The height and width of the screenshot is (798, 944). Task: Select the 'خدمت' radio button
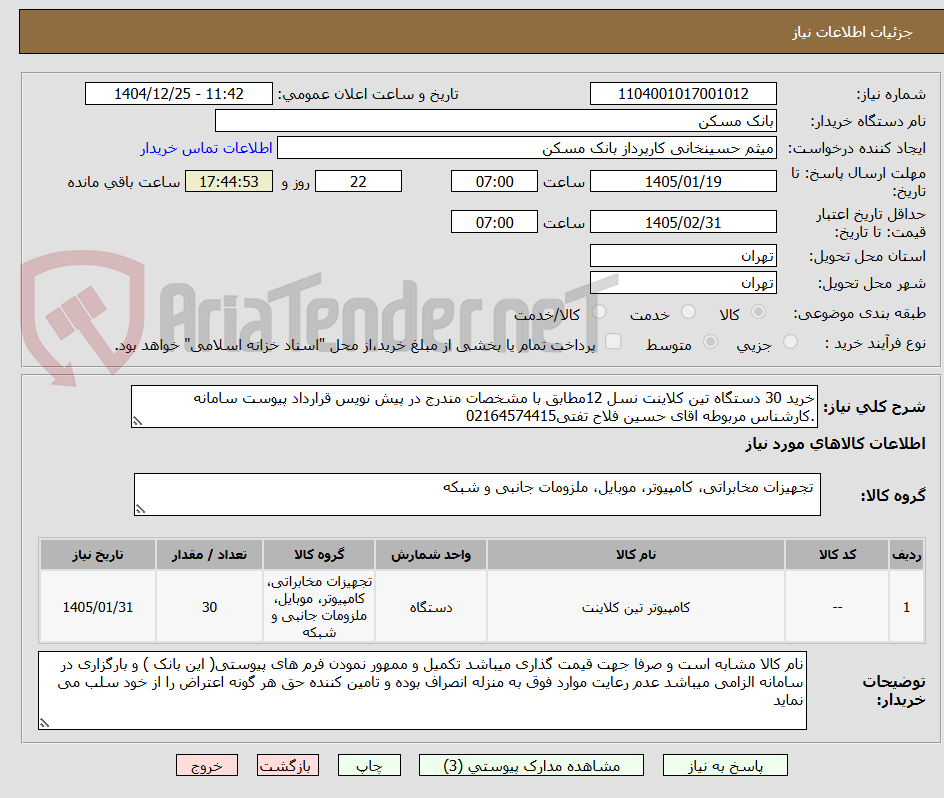688,311
